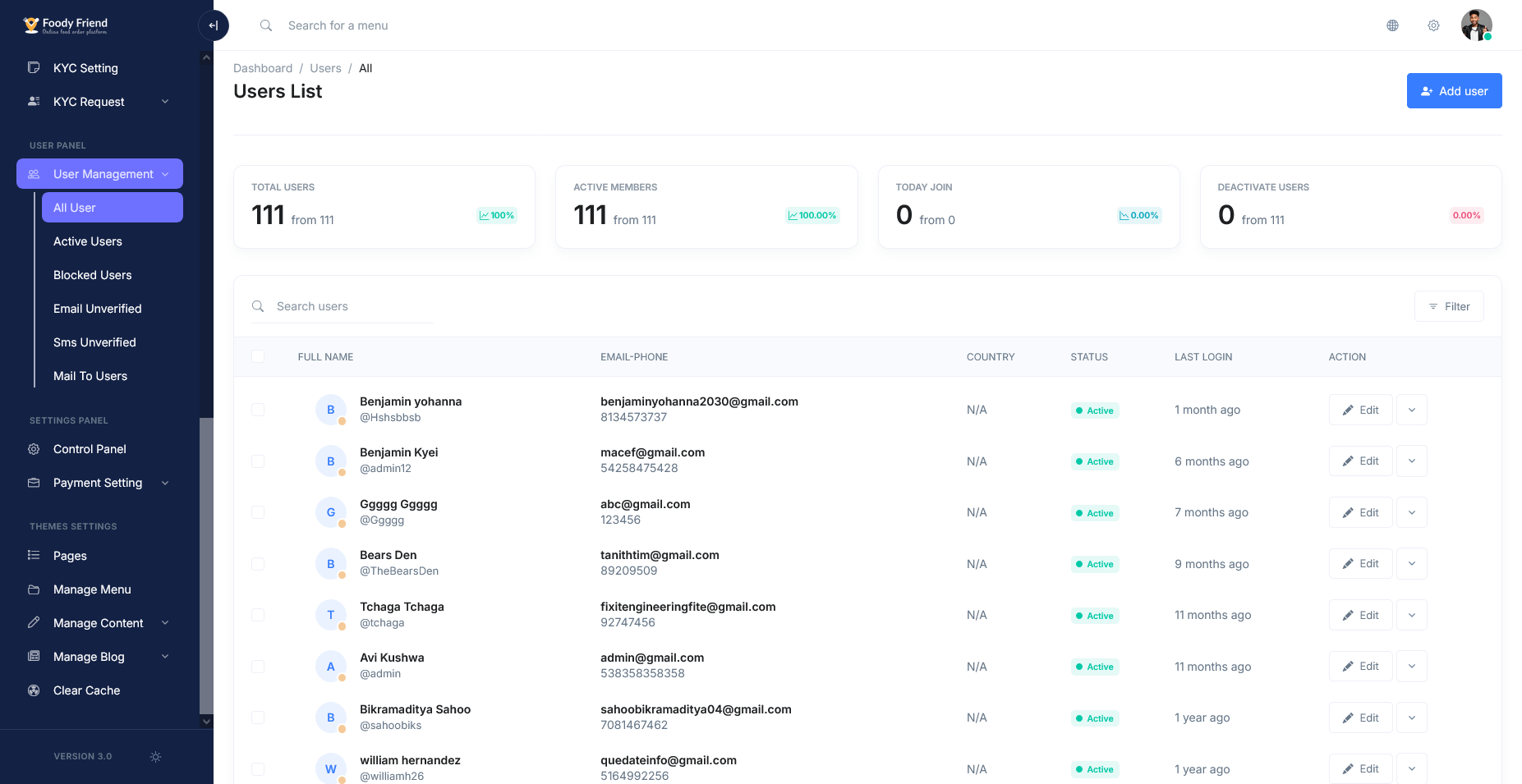Edit the Bears Den user
This screenshot has width=1522, height=784.
pos(1360,564)
